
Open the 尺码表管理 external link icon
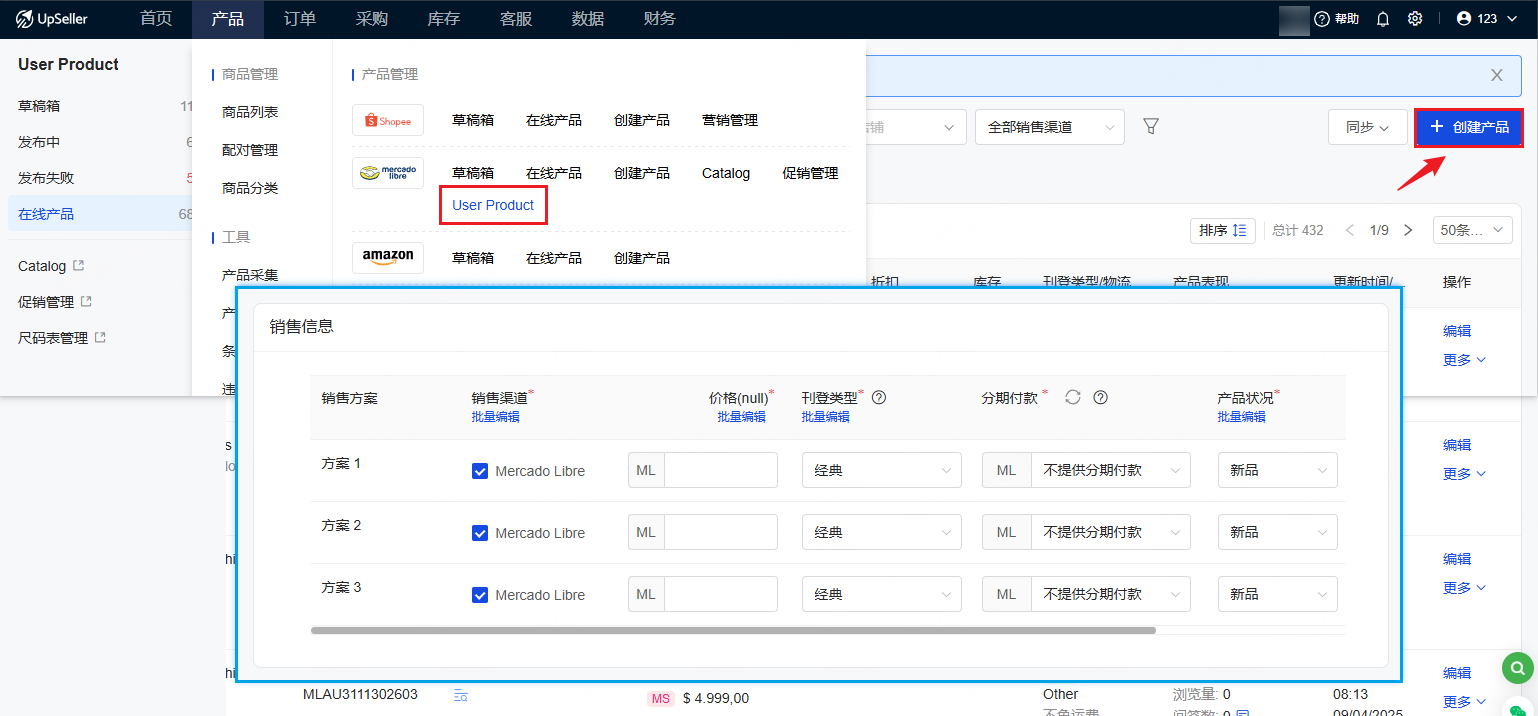[x=100, y=338]
